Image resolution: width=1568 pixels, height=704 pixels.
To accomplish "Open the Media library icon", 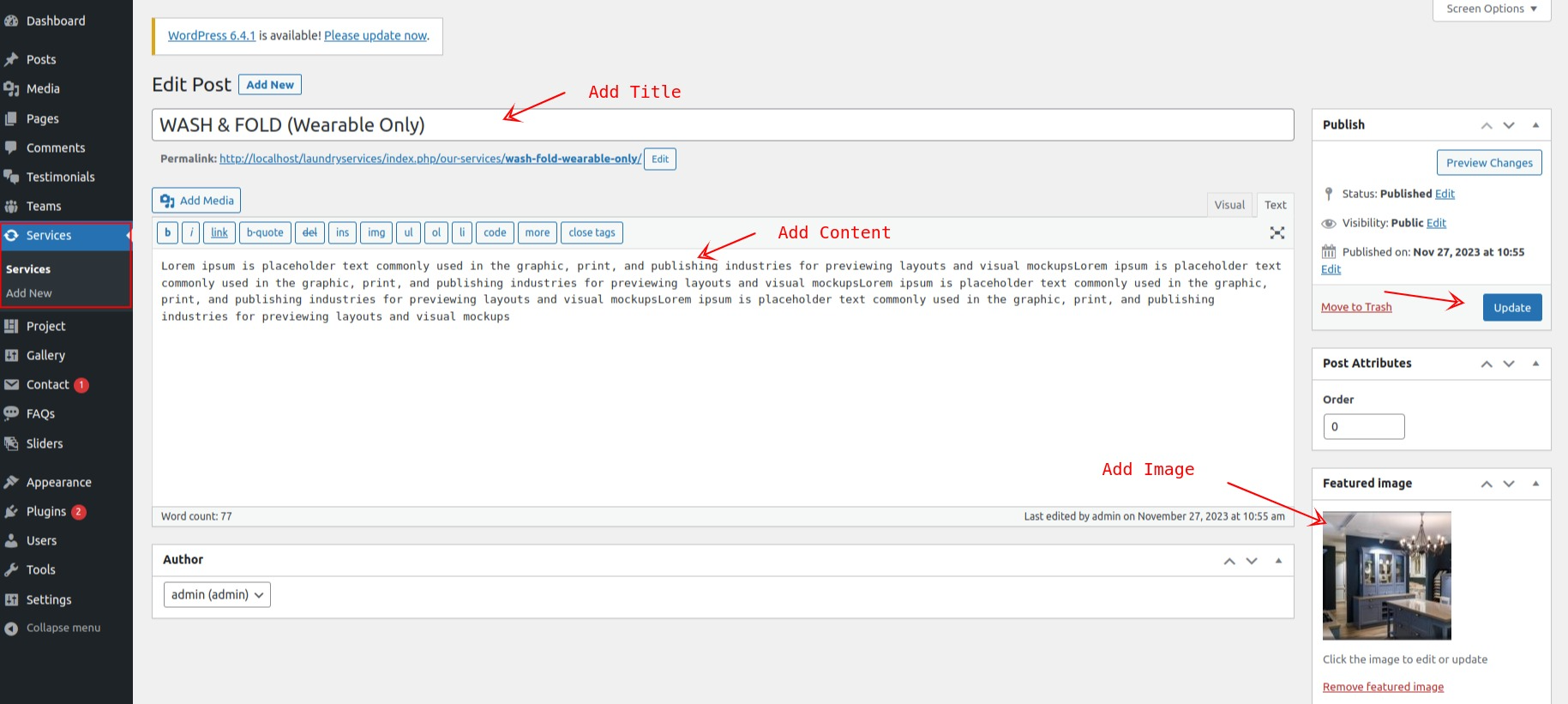I will (x=11, y=88).
